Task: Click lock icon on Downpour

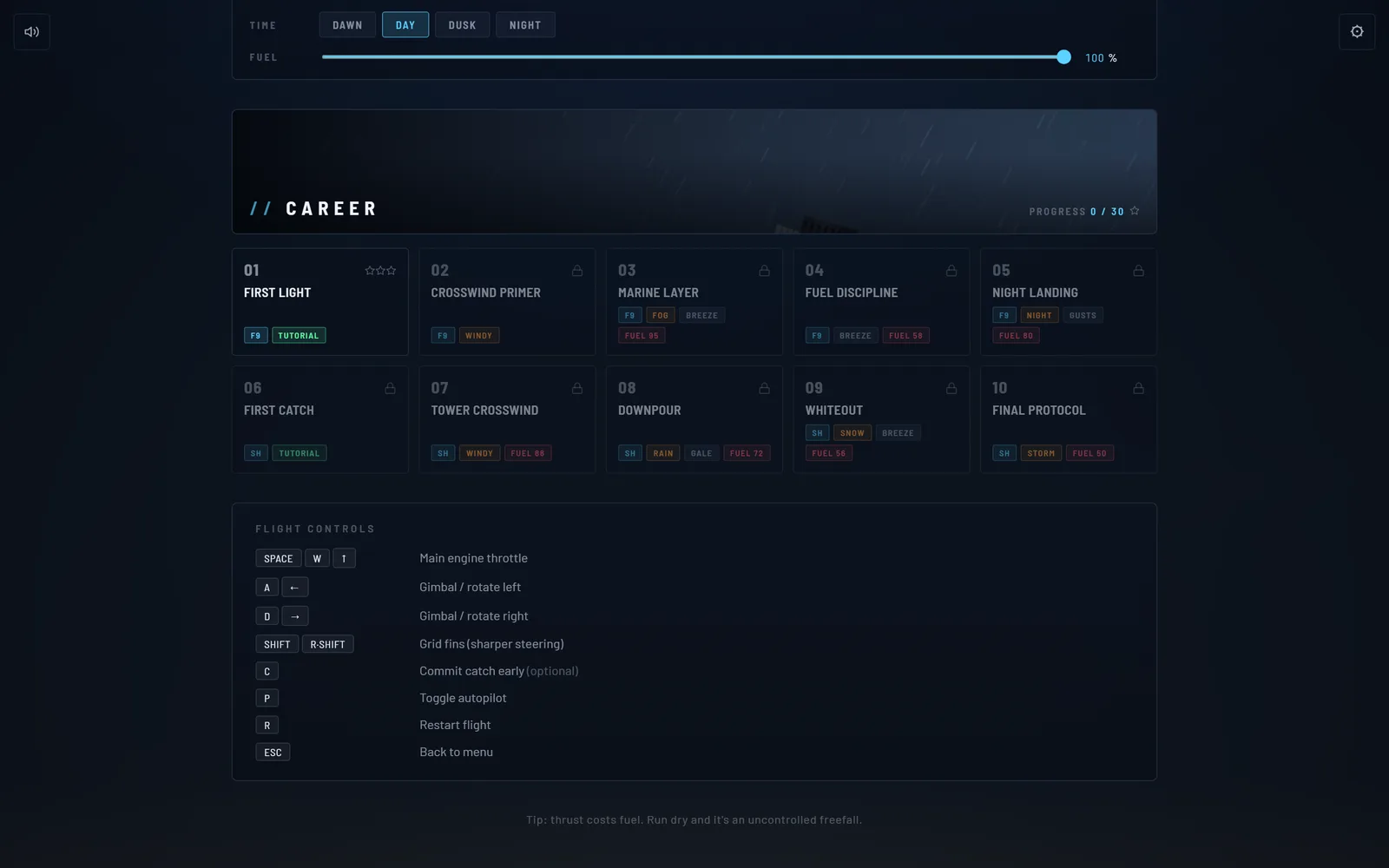Action: tap(764, 388)
